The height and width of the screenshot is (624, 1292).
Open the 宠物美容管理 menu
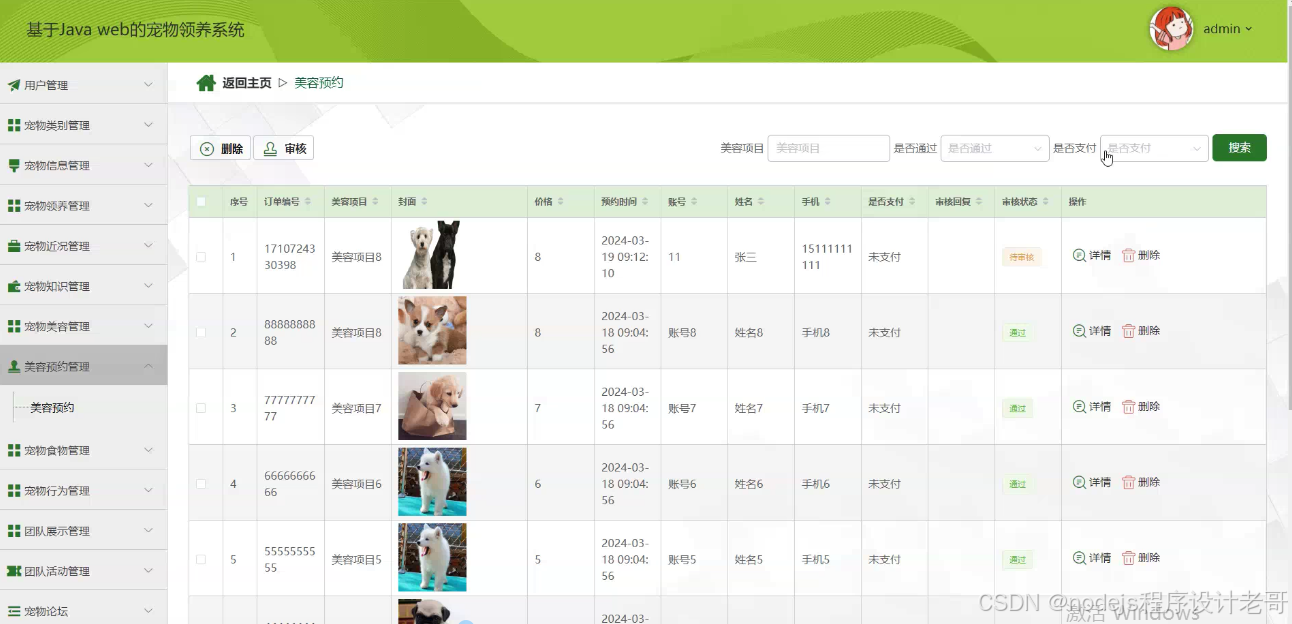click(x=83, y=326)
